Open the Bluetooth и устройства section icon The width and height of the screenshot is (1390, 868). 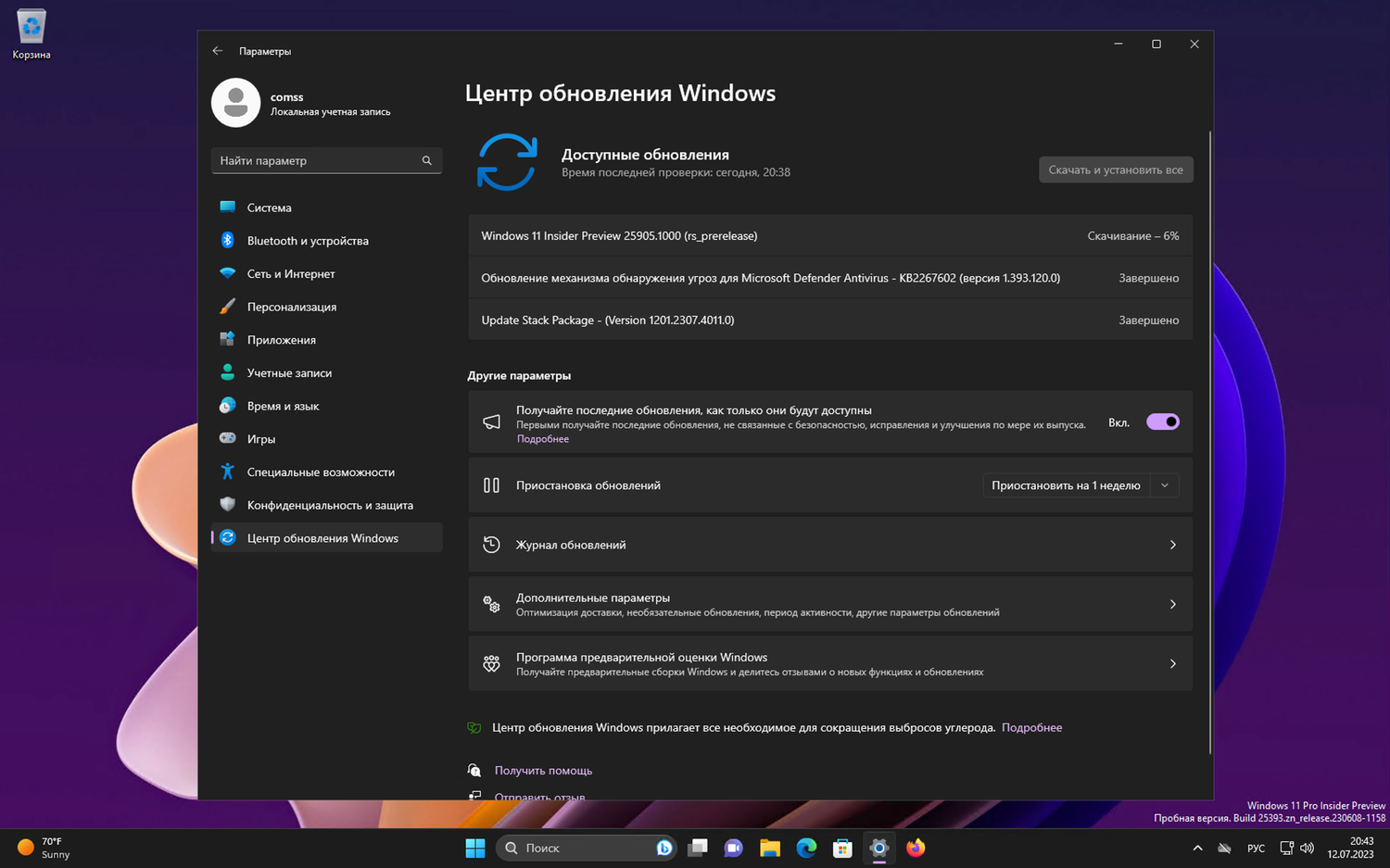[x=228, y=240]
